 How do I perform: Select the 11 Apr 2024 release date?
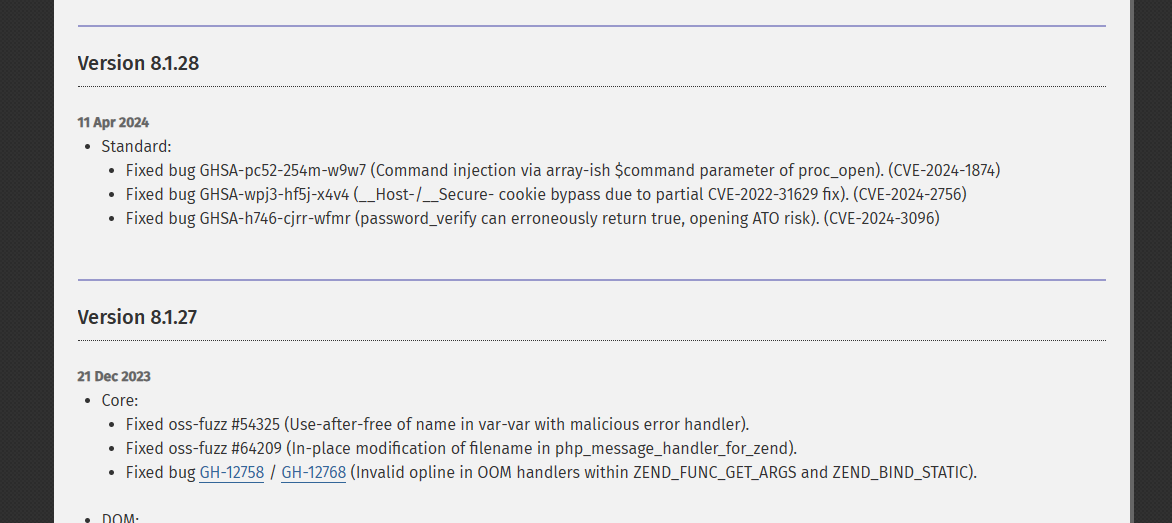pos(113,123)
